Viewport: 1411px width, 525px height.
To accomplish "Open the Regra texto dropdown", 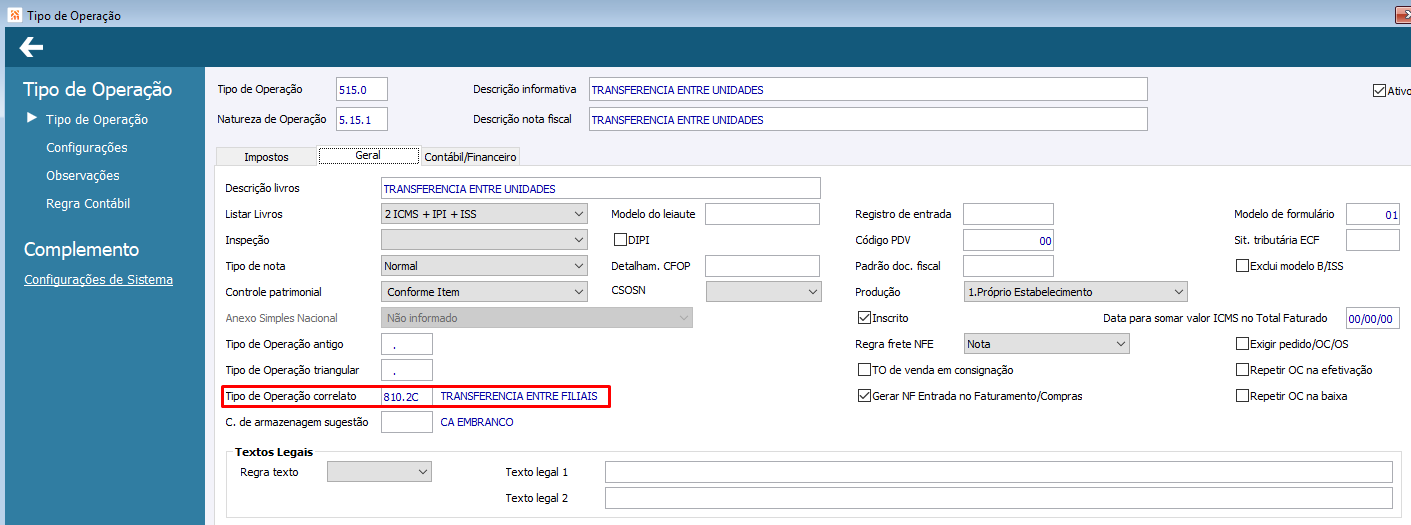I will point(379,472).
